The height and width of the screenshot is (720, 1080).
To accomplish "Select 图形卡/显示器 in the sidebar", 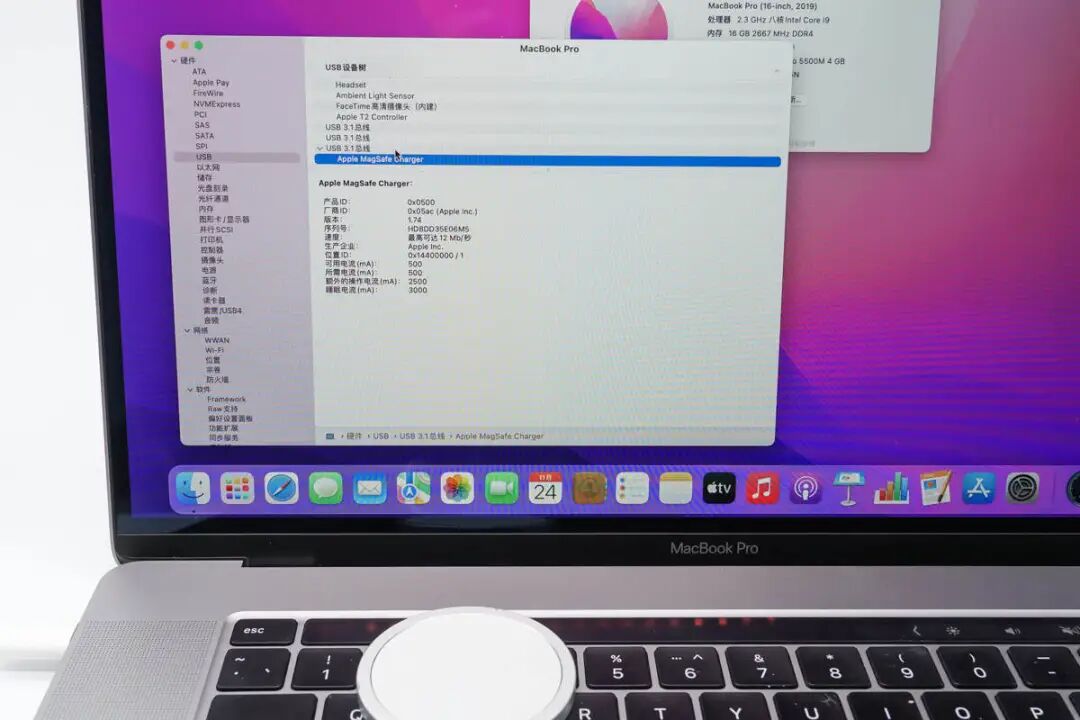I will coord(225,219).
